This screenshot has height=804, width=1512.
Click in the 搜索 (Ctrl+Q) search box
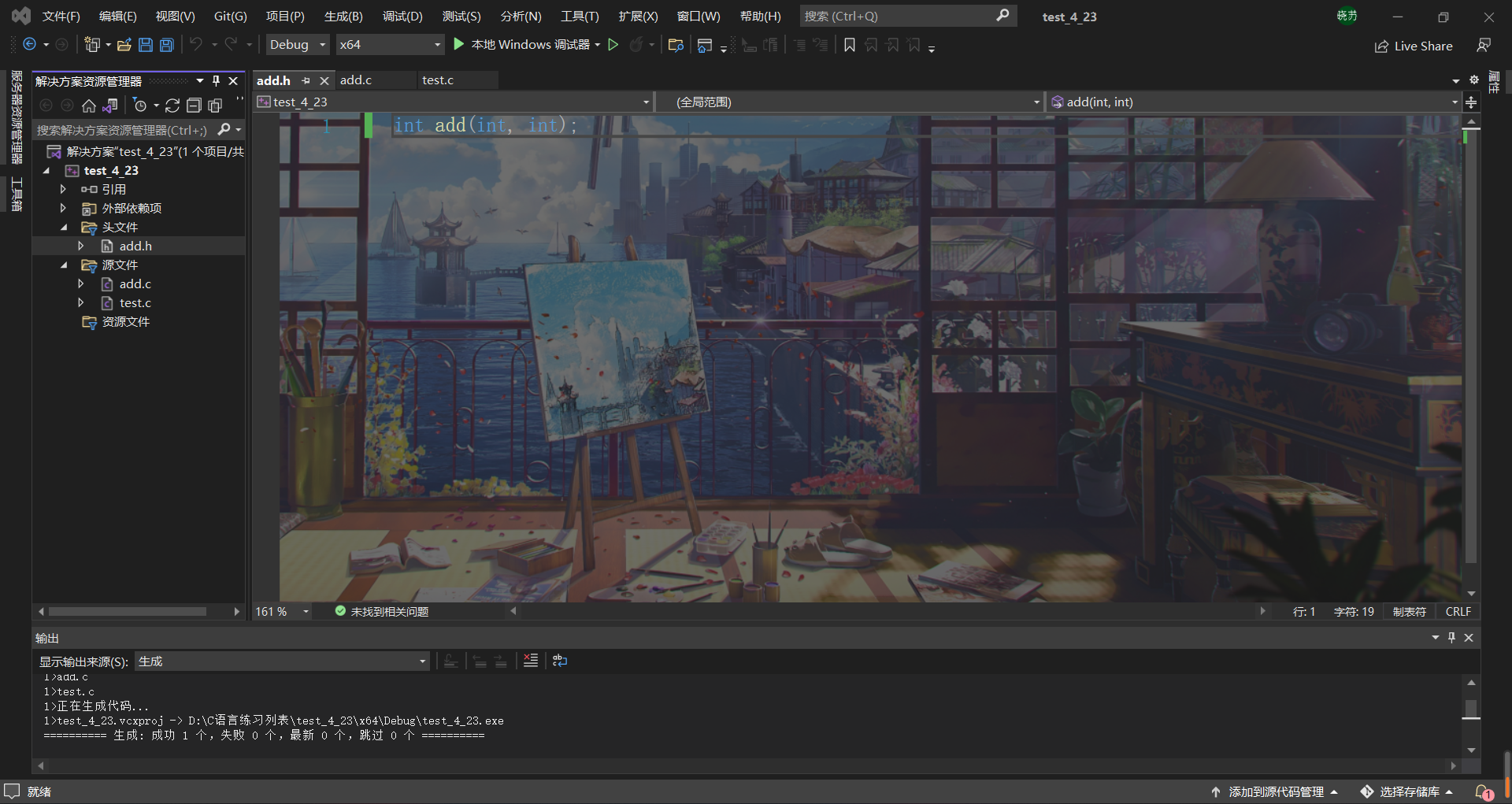[x=908, y=16]
